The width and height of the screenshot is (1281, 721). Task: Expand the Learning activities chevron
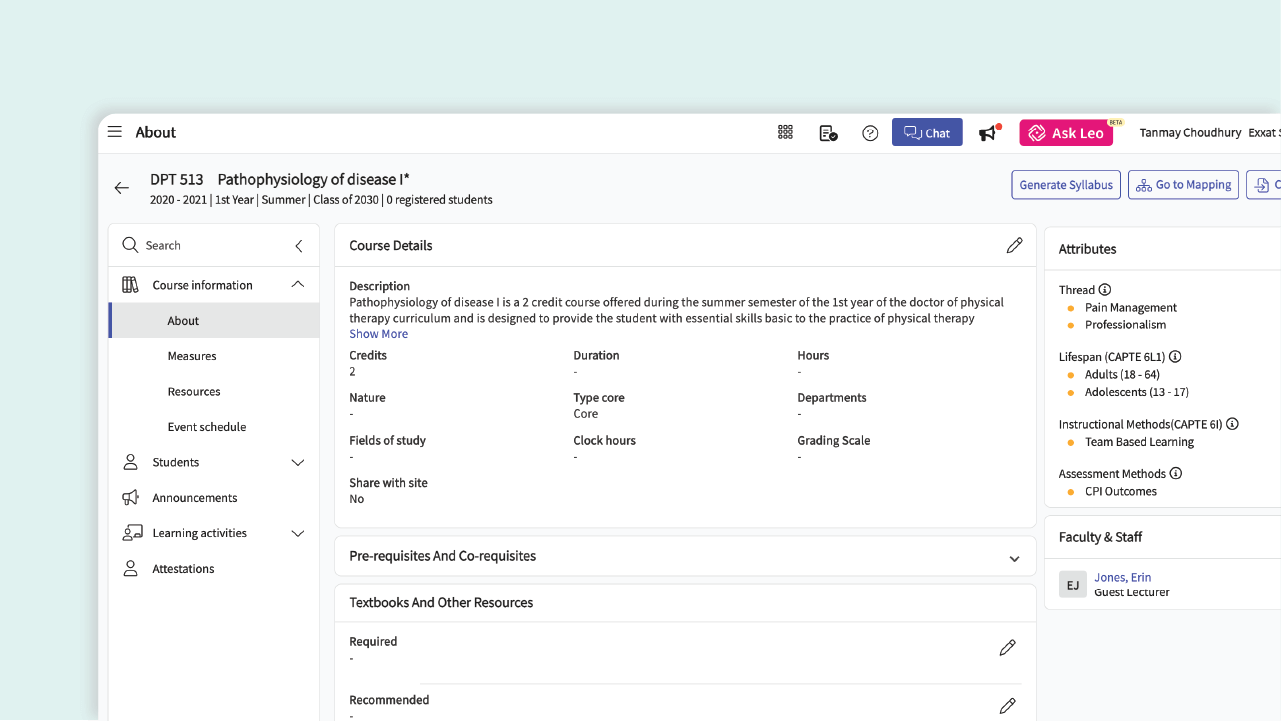tap(298, 534)
